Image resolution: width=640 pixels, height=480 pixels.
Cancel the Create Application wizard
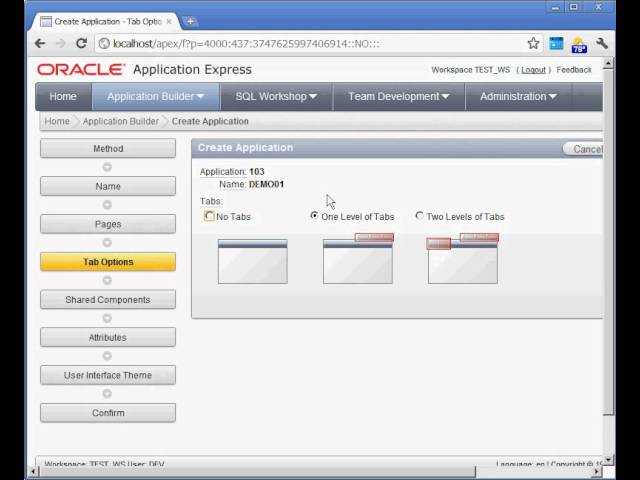tap(584, 149)
